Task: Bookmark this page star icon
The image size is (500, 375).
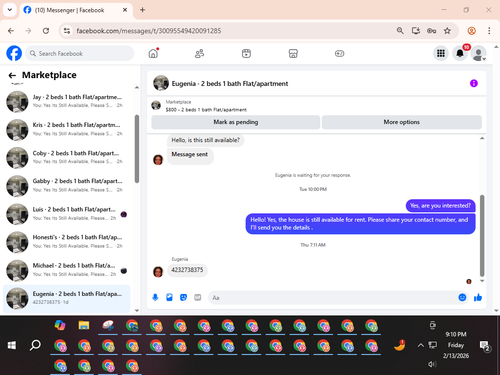Action: 447,31
